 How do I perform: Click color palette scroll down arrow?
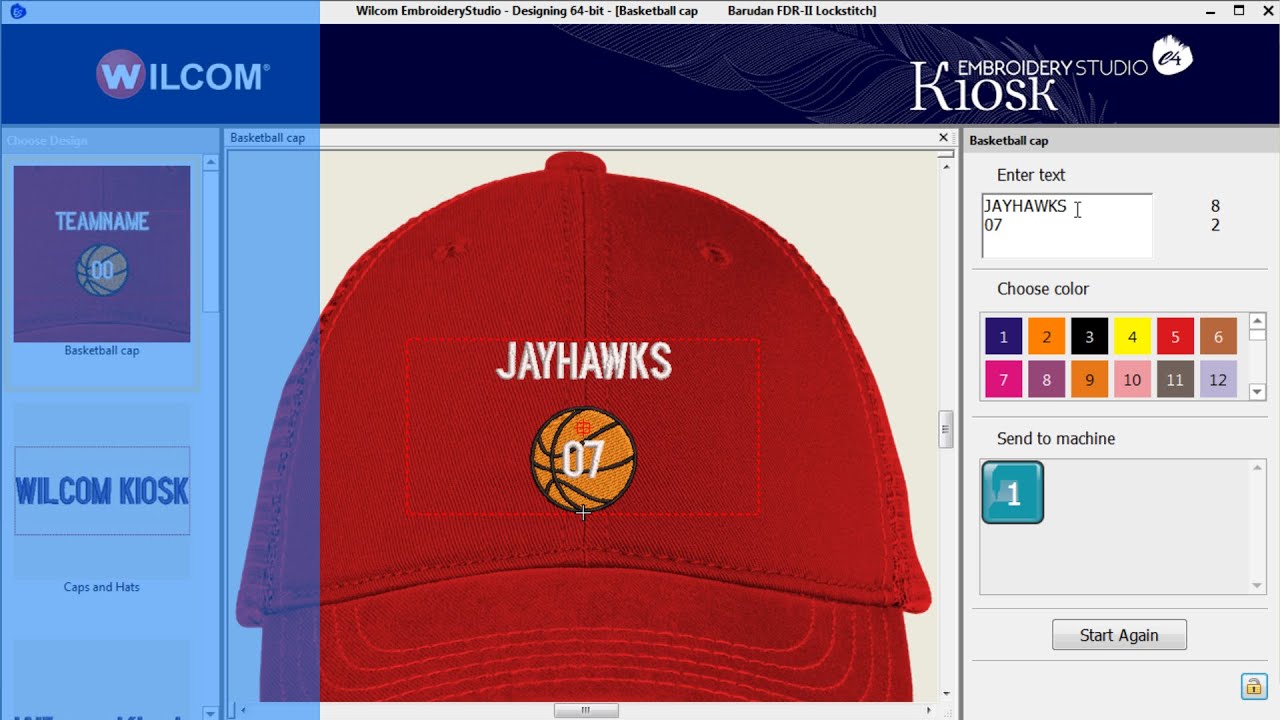click(x=1258, y=392)
